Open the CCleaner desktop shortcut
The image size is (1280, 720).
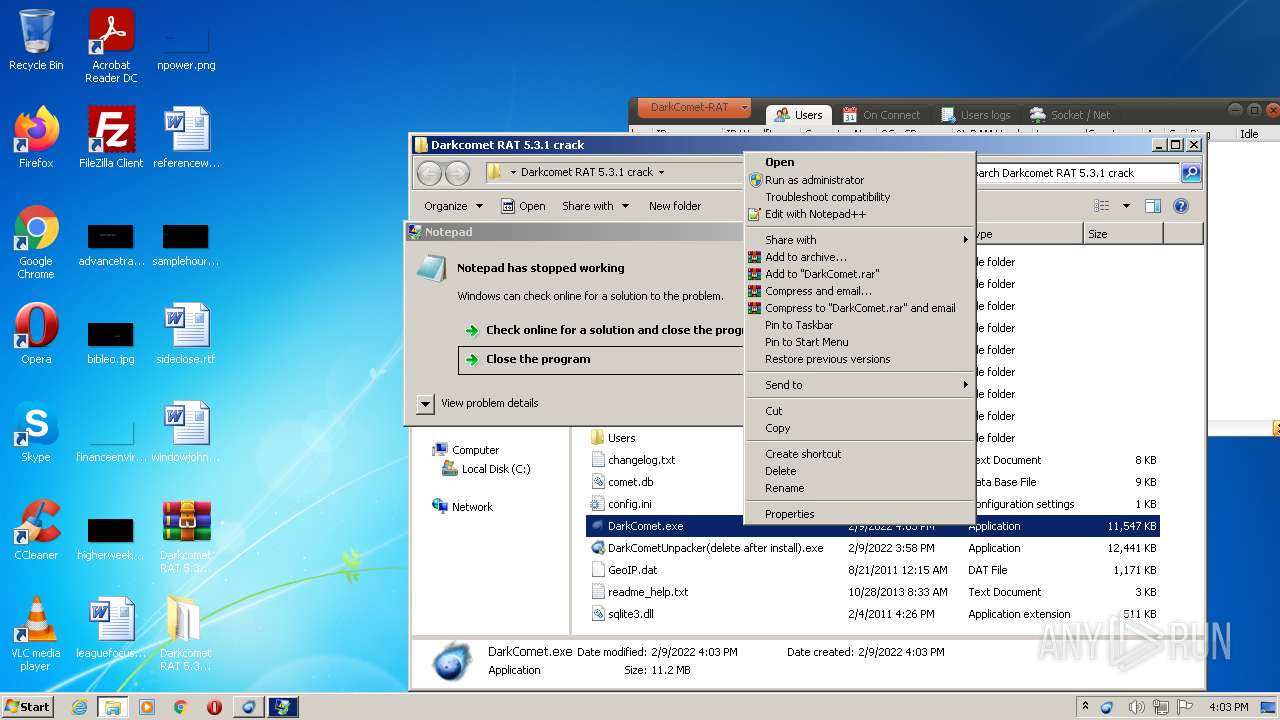pos(36,530)
